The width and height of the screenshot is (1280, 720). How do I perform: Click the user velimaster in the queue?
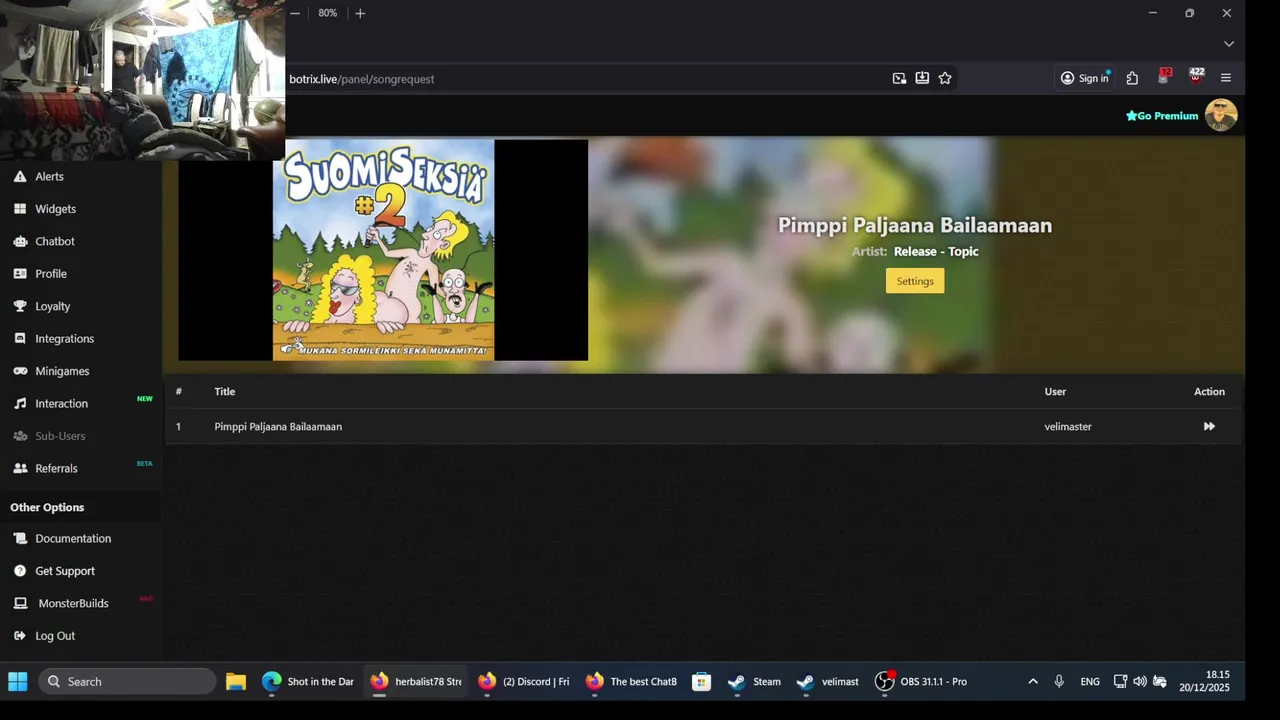click(x=1068, y=426)
